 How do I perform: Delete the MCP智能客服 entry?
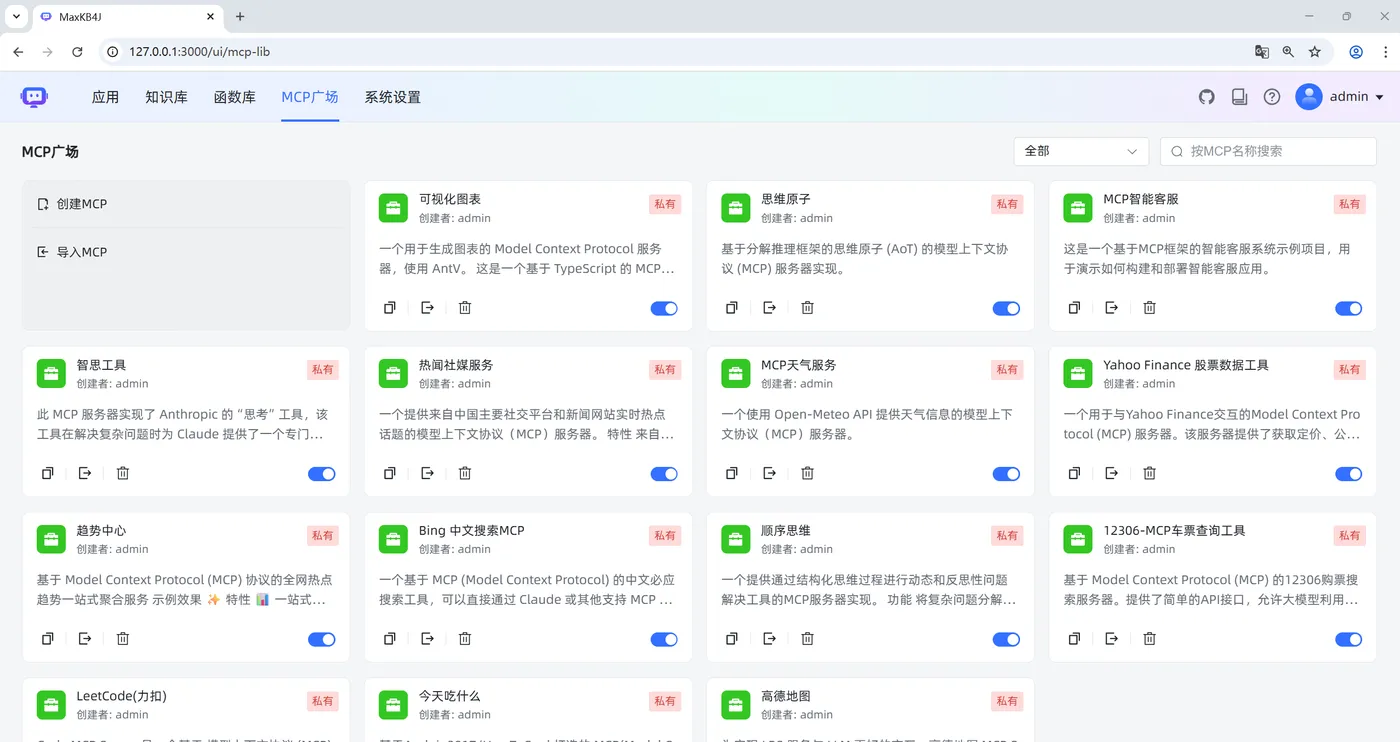click(x=1150, y=308)
